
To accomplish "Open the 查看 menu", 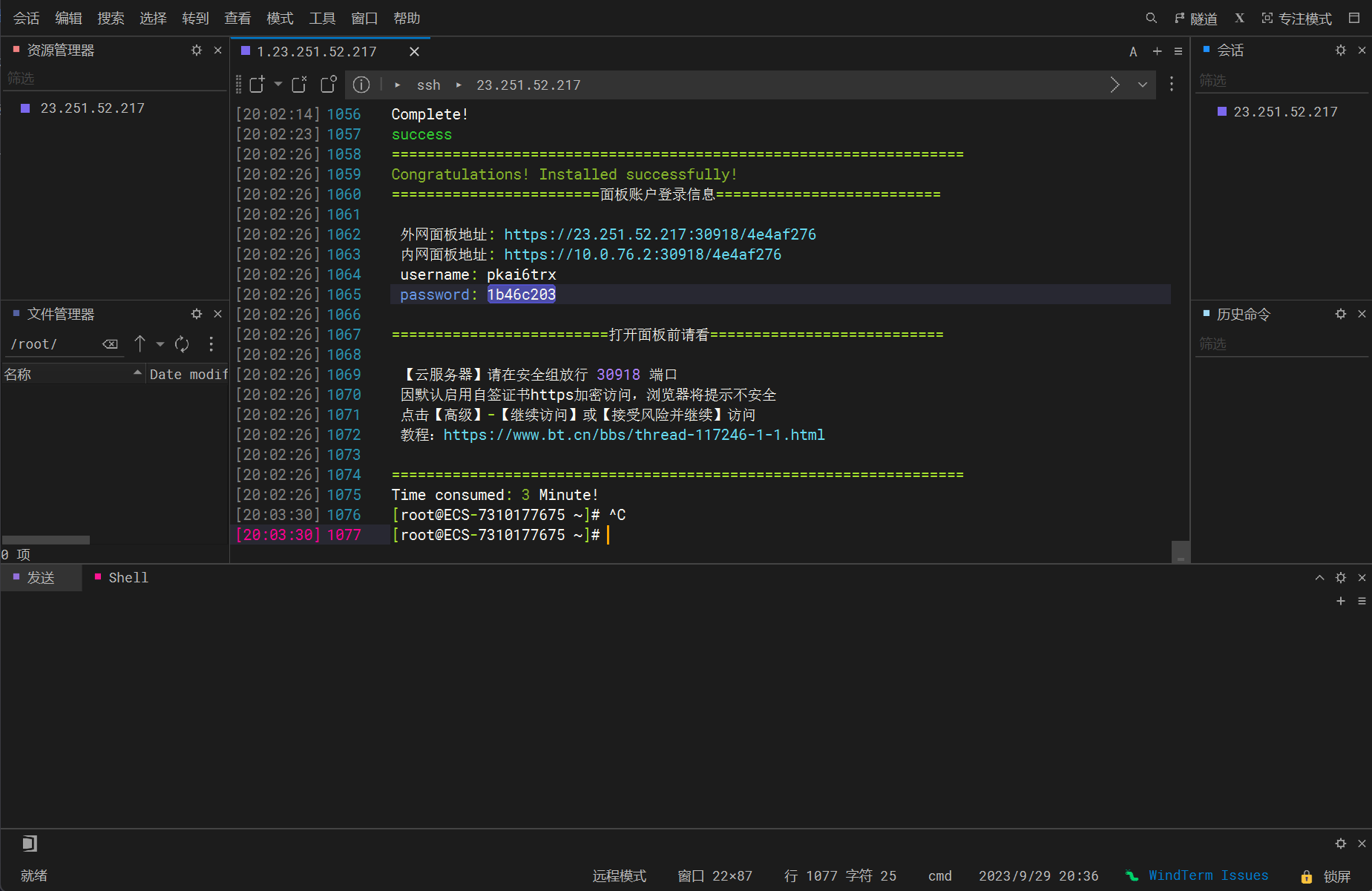I will [x=237, y=18].
